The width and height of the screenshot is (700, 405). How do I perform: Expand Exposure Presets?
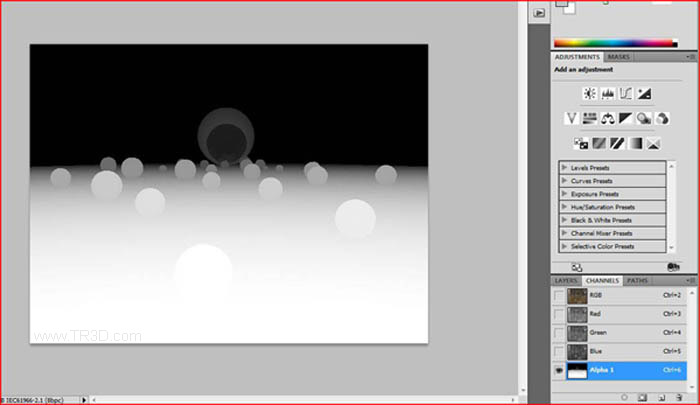[x=564, y=194]
